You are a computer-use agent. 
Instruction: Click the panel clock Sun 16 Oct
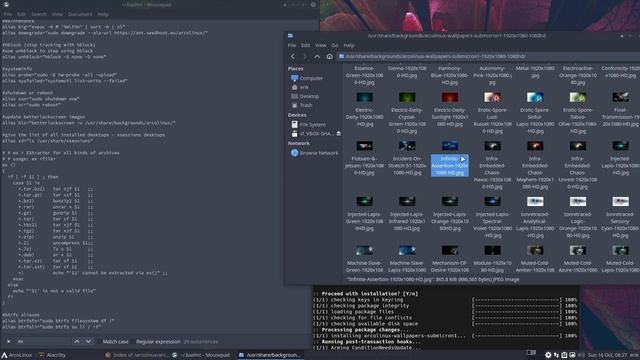607,355
